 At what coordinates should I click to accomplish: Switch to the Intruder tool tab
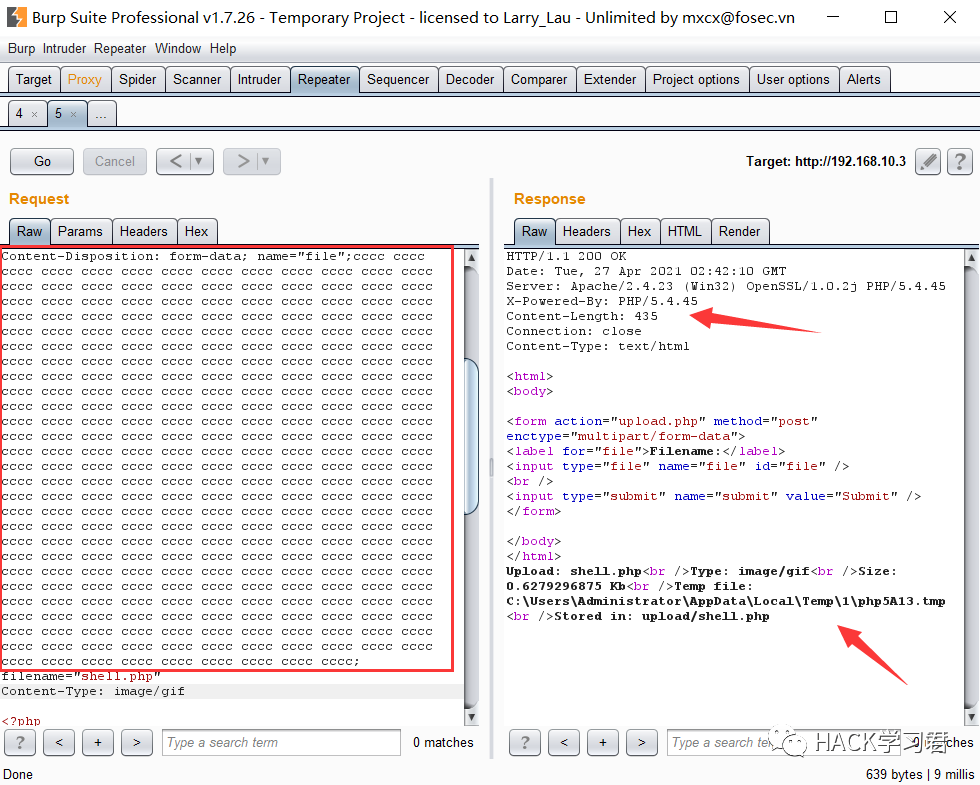(x=259, y=80)
